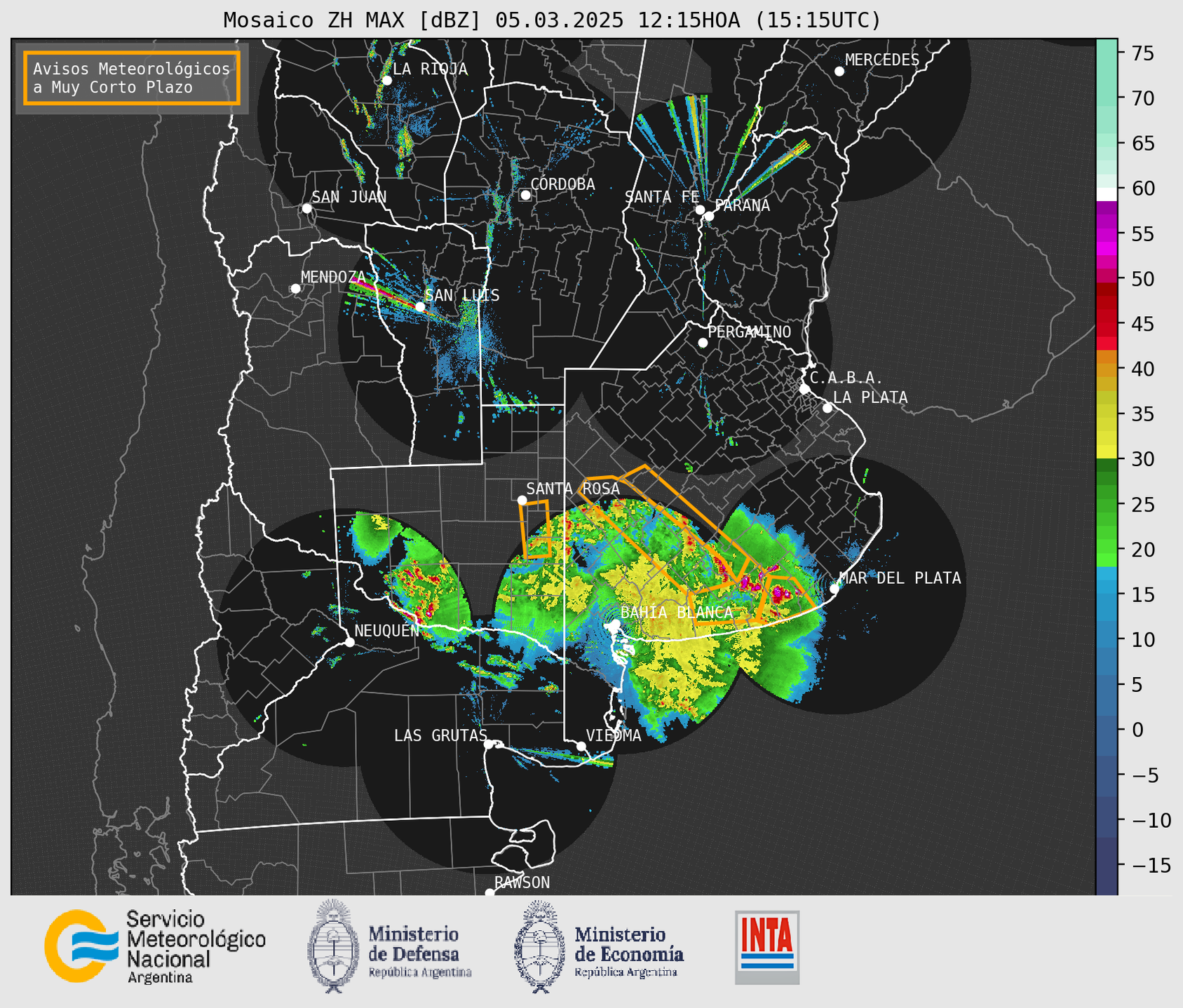Click the INTA logo
Screen dimensions: 1183x1008
pos(767,947)
